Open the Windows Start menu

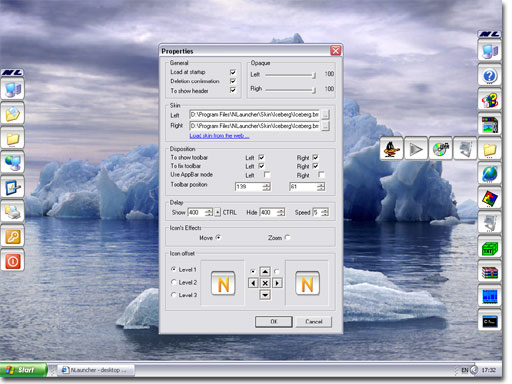(x=23, y=370)
